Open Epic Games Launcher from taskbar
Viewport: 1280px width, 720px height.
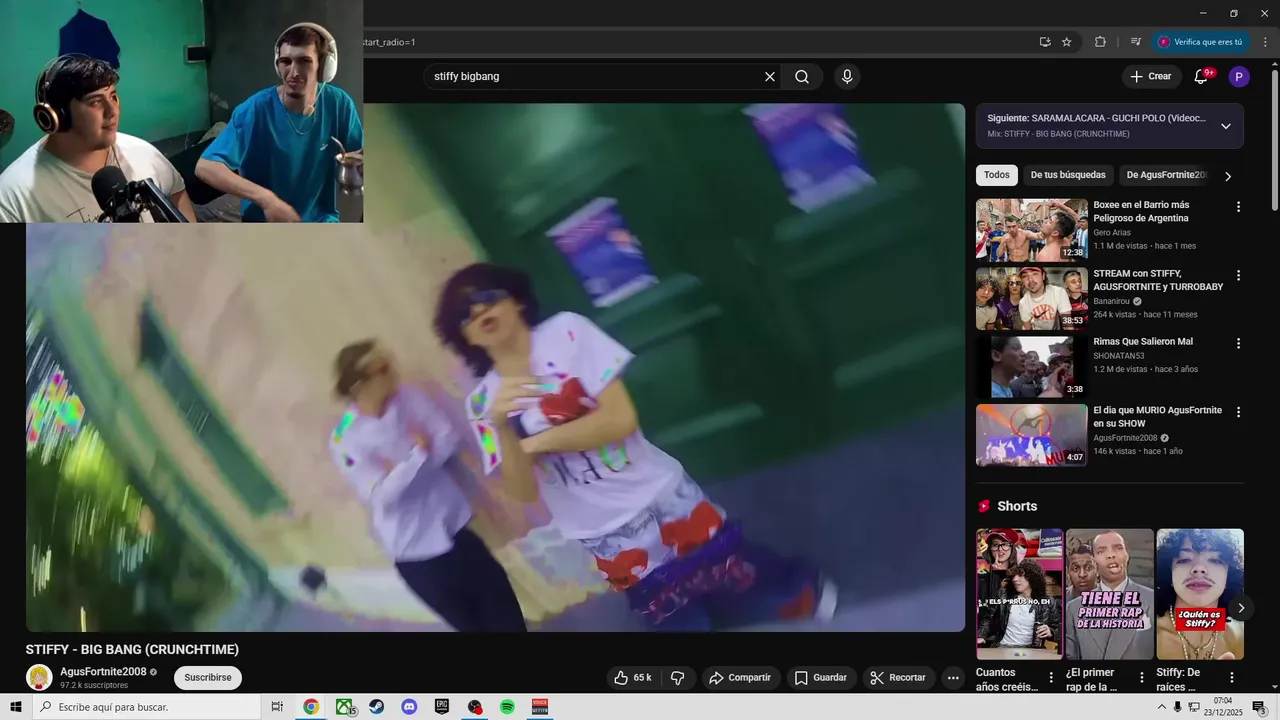[442, 707]
